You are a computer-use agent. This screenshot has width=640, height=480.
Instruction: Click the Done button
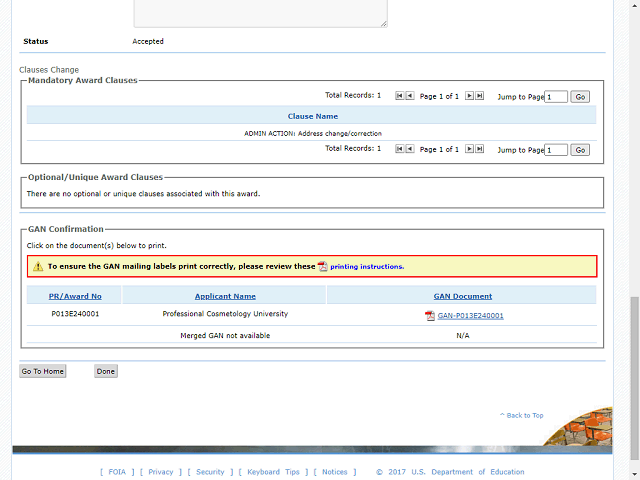click(x=106, y=371)
